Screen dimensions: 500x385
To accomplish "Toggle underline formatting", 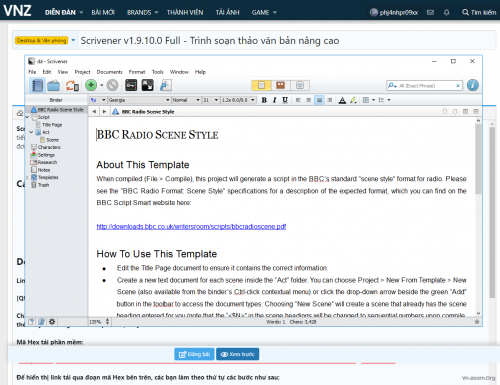I will (x=285, y=100).
